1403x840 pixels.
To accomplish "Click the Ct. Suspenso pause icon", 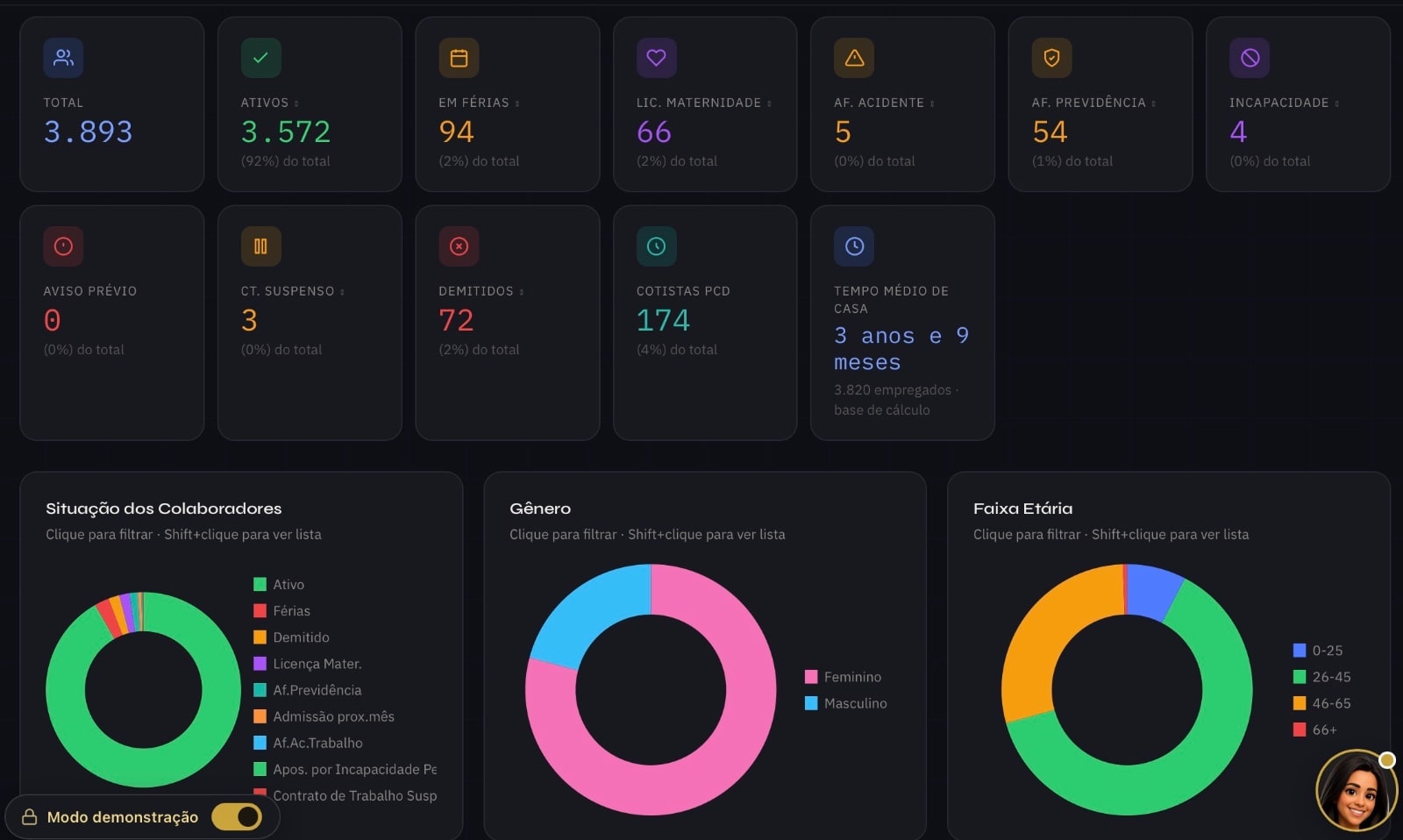I will point(260,246).
